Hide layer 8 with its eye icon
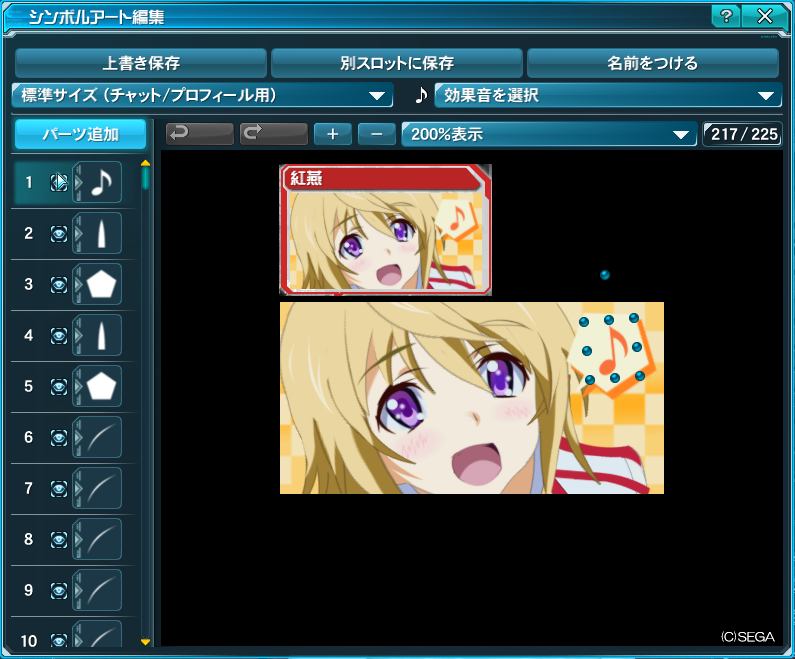 (x=59, y=539)
